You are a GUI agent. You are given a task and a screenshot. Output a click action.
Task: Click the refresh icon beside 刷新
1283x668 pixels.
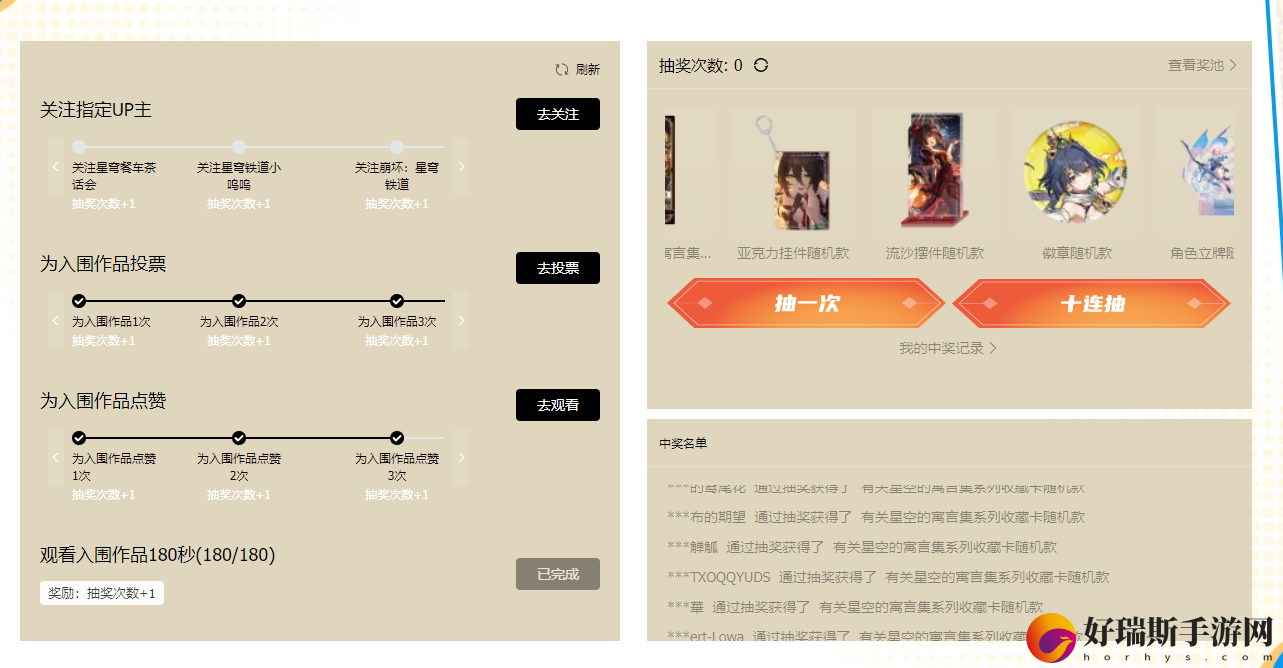[x=562, y=70]
